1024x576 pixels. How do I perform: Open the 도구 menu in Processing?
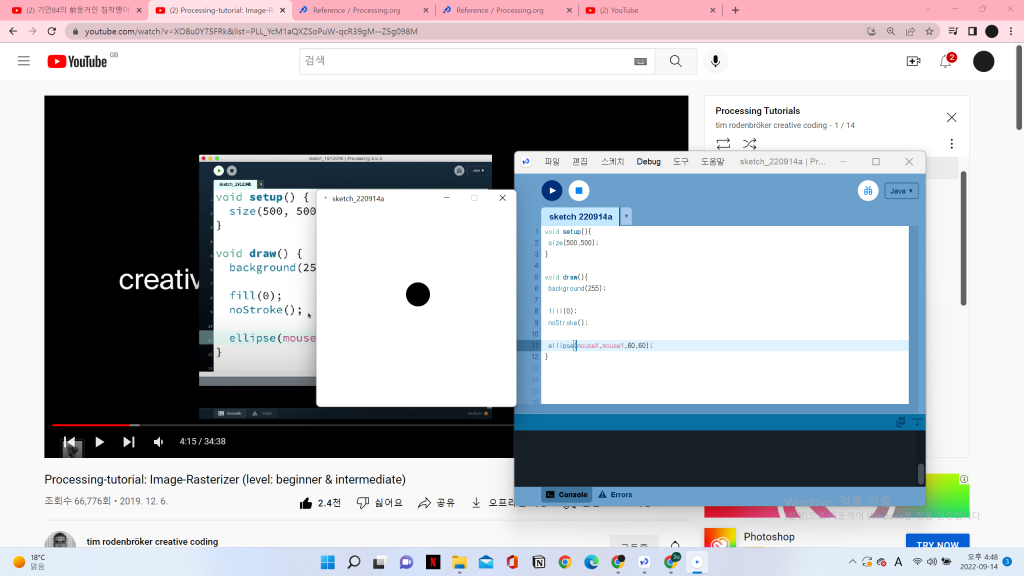(x=680, y=161)
